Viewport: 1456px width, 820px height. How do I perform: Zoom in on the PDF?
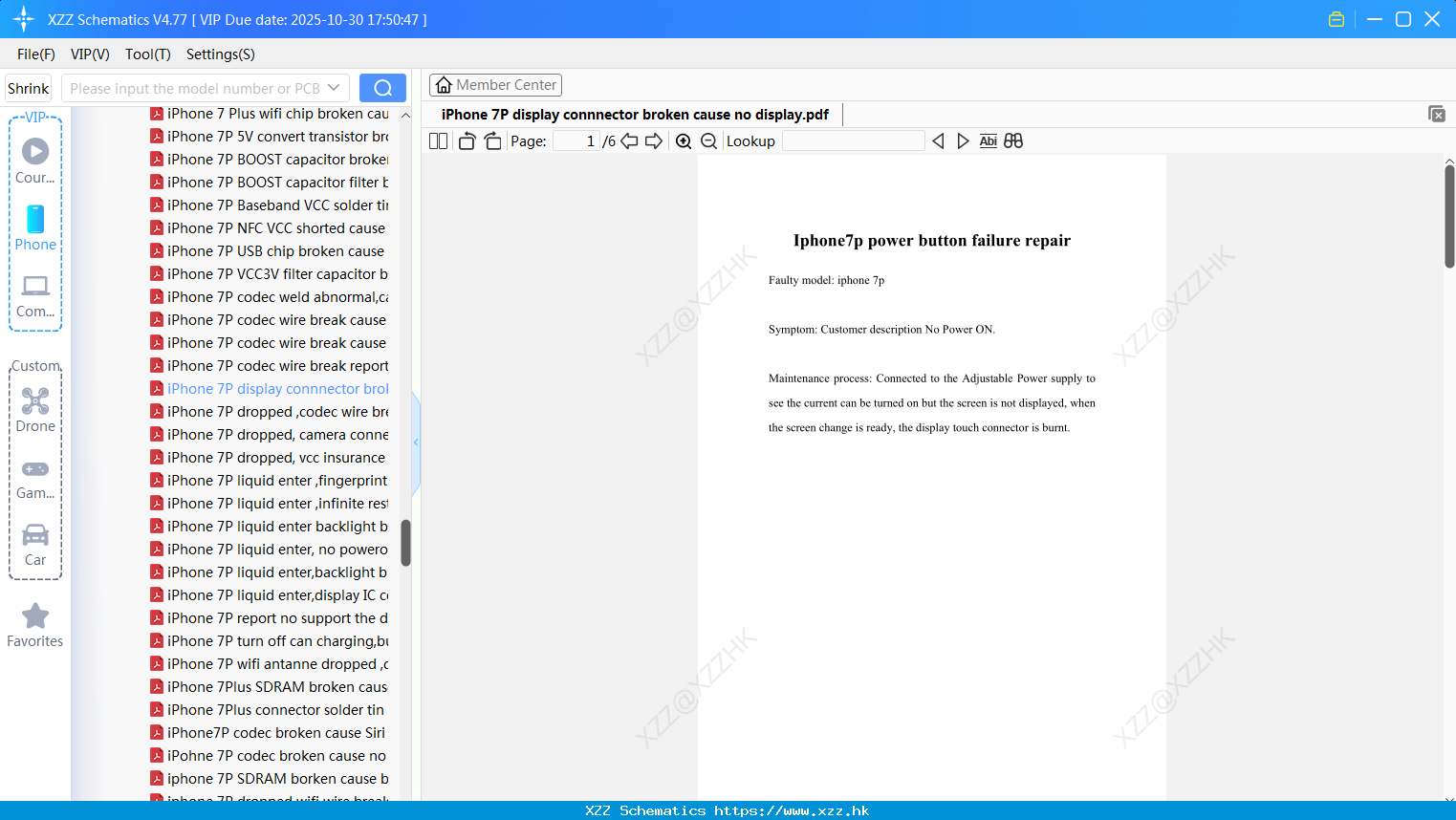tap(684, 140)
